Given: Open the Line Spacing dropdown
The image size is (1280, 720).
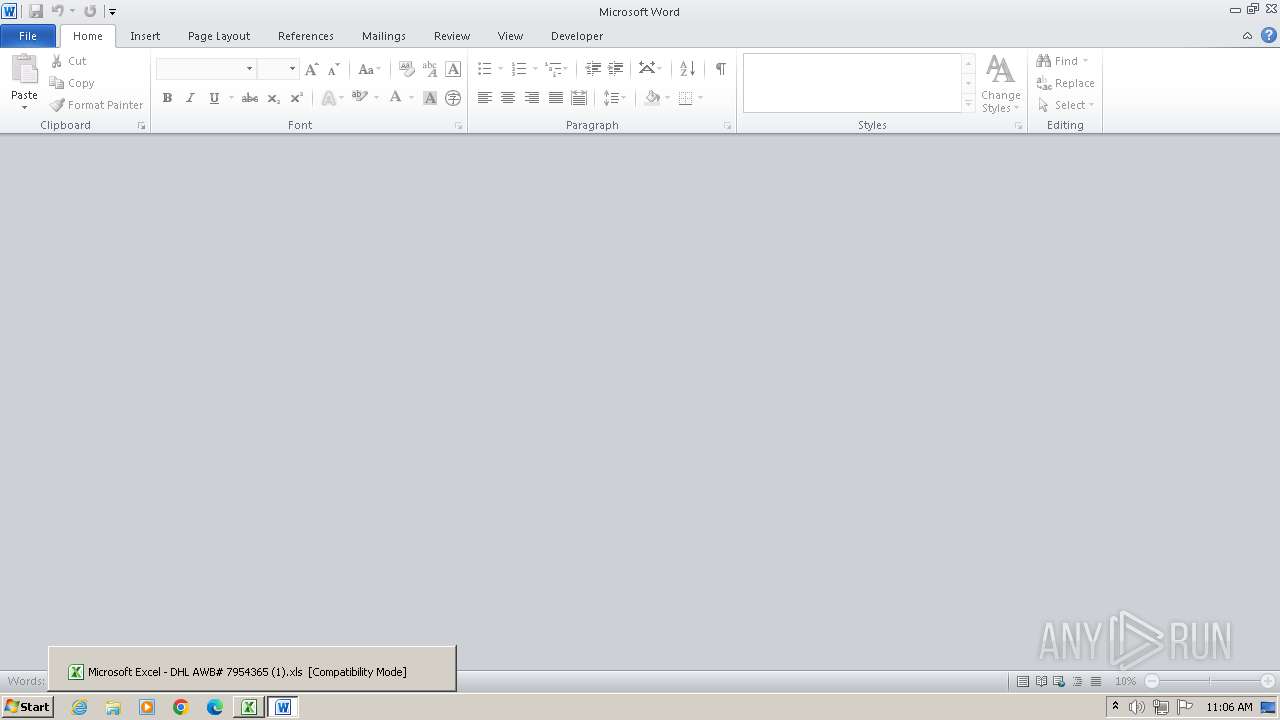Looking at the screenshot, I should (x=614, y=98).
